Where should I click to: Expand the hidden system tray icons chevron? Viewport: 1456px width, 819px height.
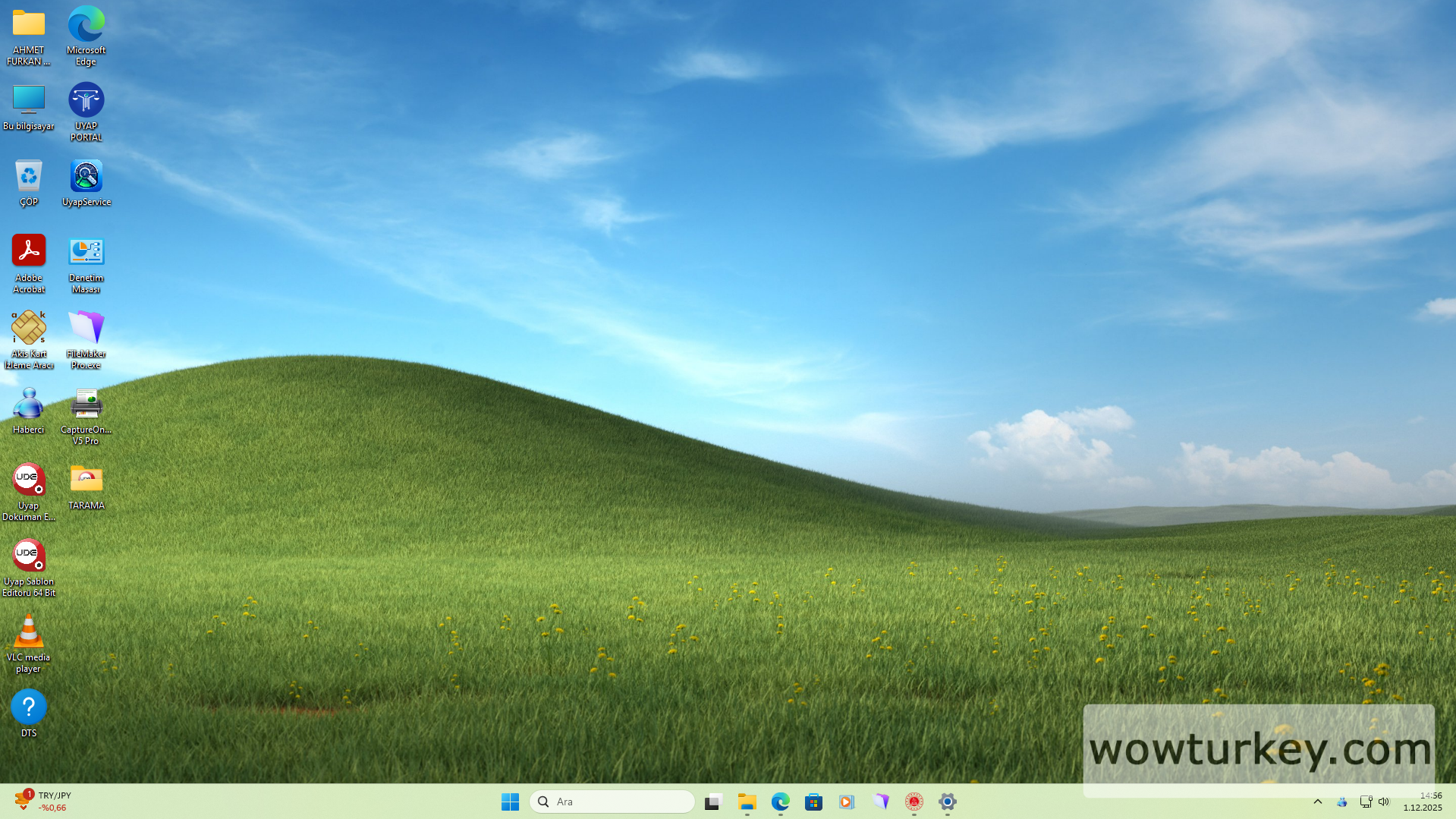click(x=1318, y=802)
